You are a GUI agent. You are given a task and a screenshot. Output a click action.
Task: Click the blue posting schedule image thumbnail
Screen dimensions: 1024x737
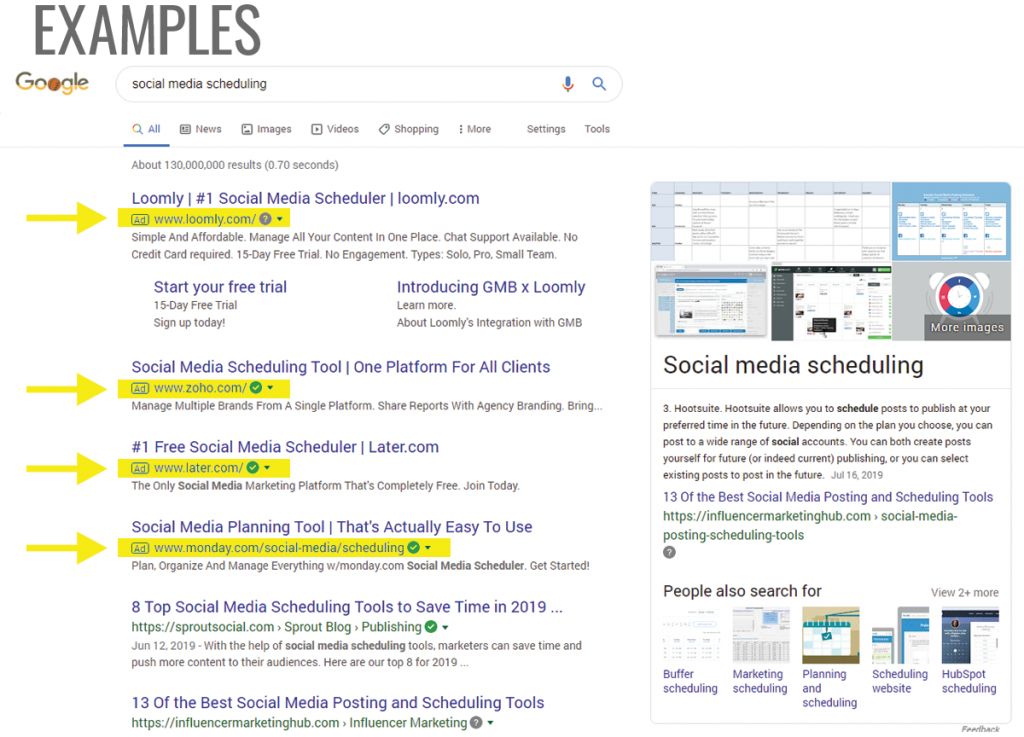coord(952,221)
